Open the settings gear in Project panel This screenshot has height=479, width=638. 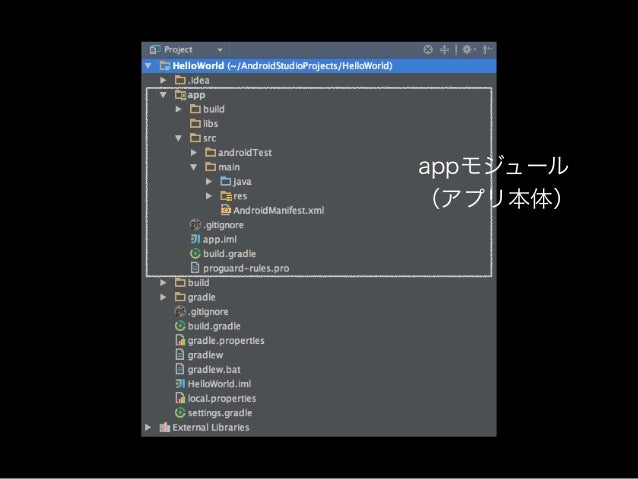click(467, 50)
